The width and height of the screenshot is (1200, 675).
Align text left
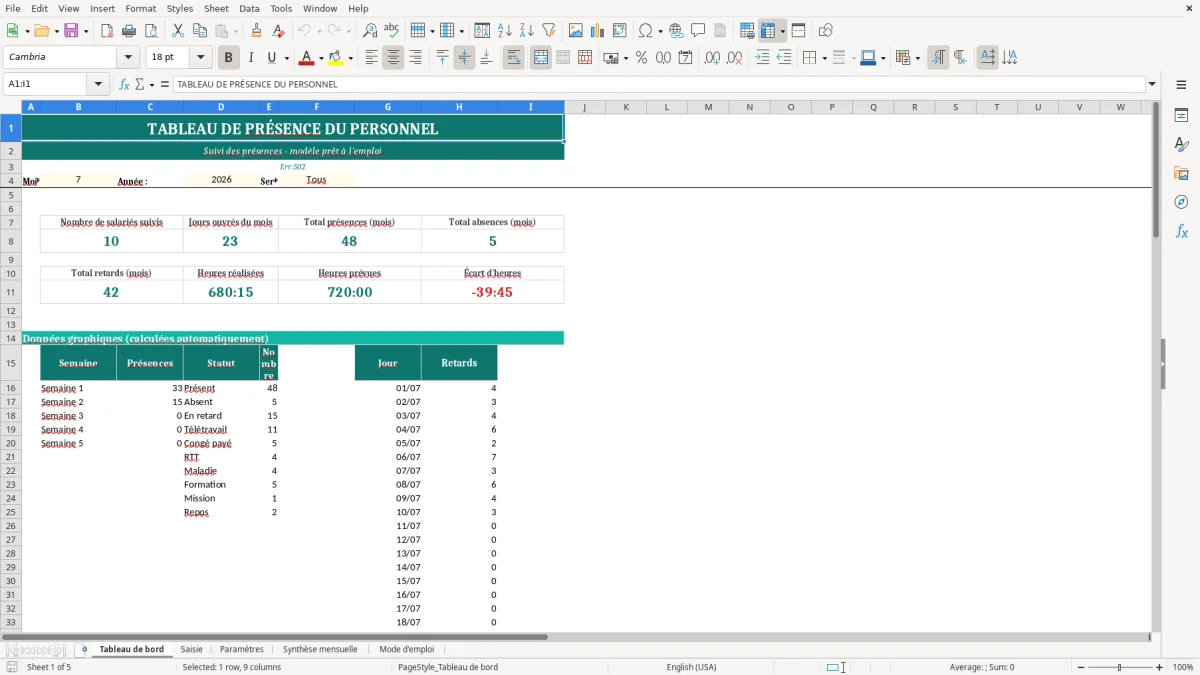372,58
